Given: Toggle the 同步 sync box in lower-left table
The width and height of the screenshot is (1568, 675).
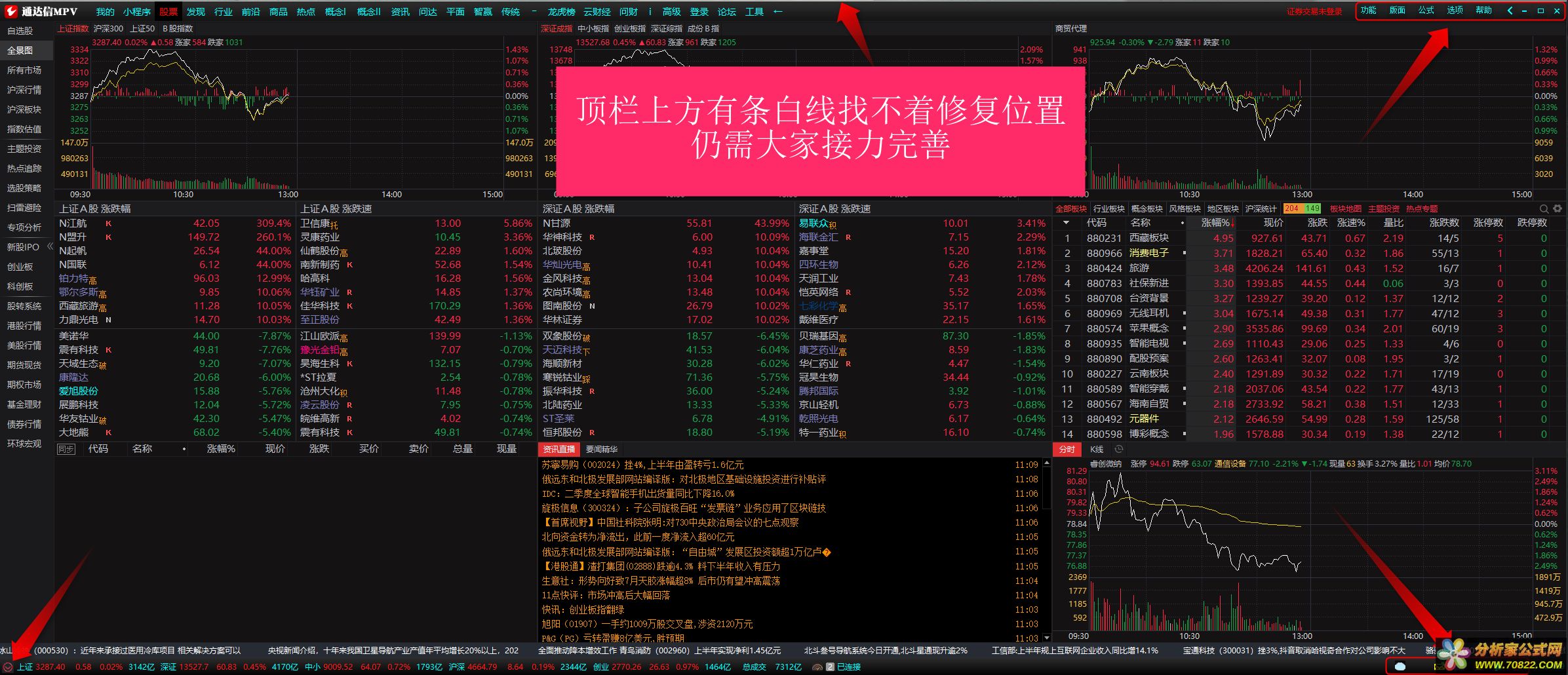Looking at the screenshot, I should point(66,449).
